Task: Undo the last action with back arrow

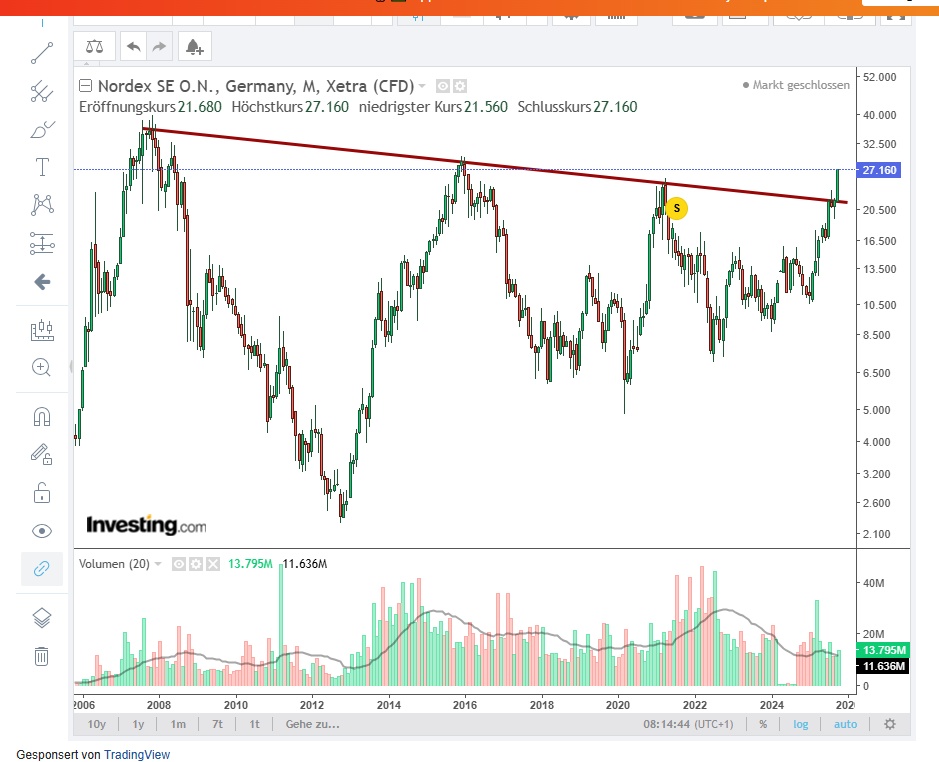Action: tap(134, 46)
